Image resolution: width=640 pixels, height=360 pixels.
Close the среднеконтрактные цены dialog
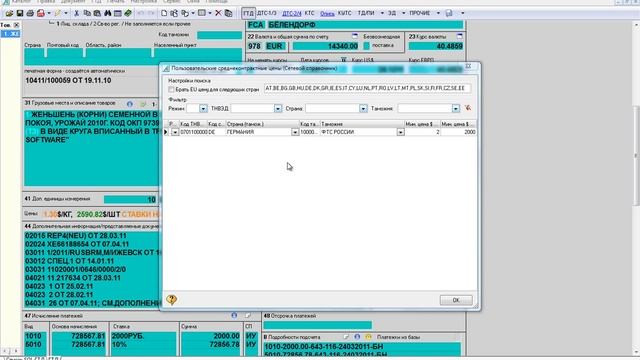pos(468,66)
